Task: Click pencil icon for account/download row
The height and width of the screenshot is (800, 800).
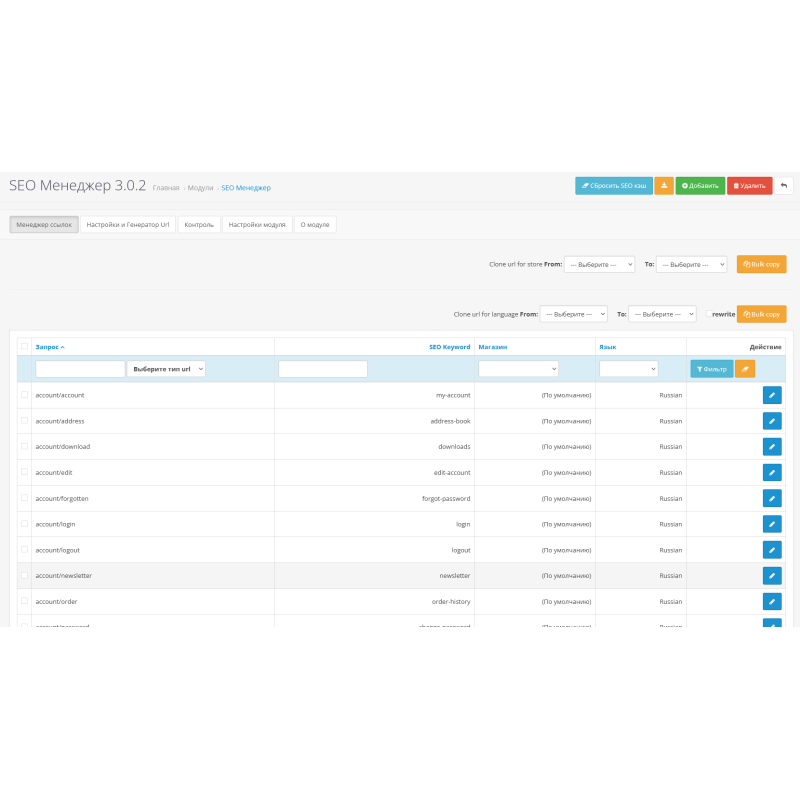Action: [772, 447]
